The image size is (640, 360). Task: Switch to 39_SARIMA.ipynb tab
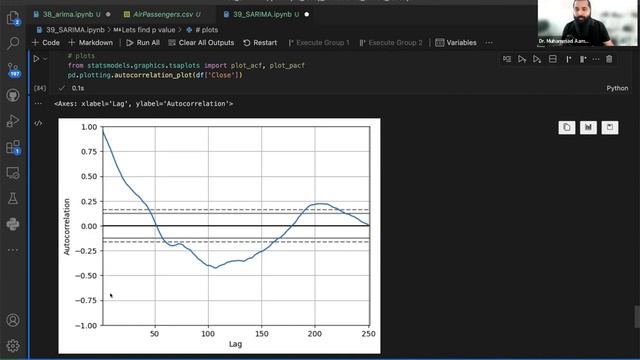pyautogui.click(x=266, y=14)
